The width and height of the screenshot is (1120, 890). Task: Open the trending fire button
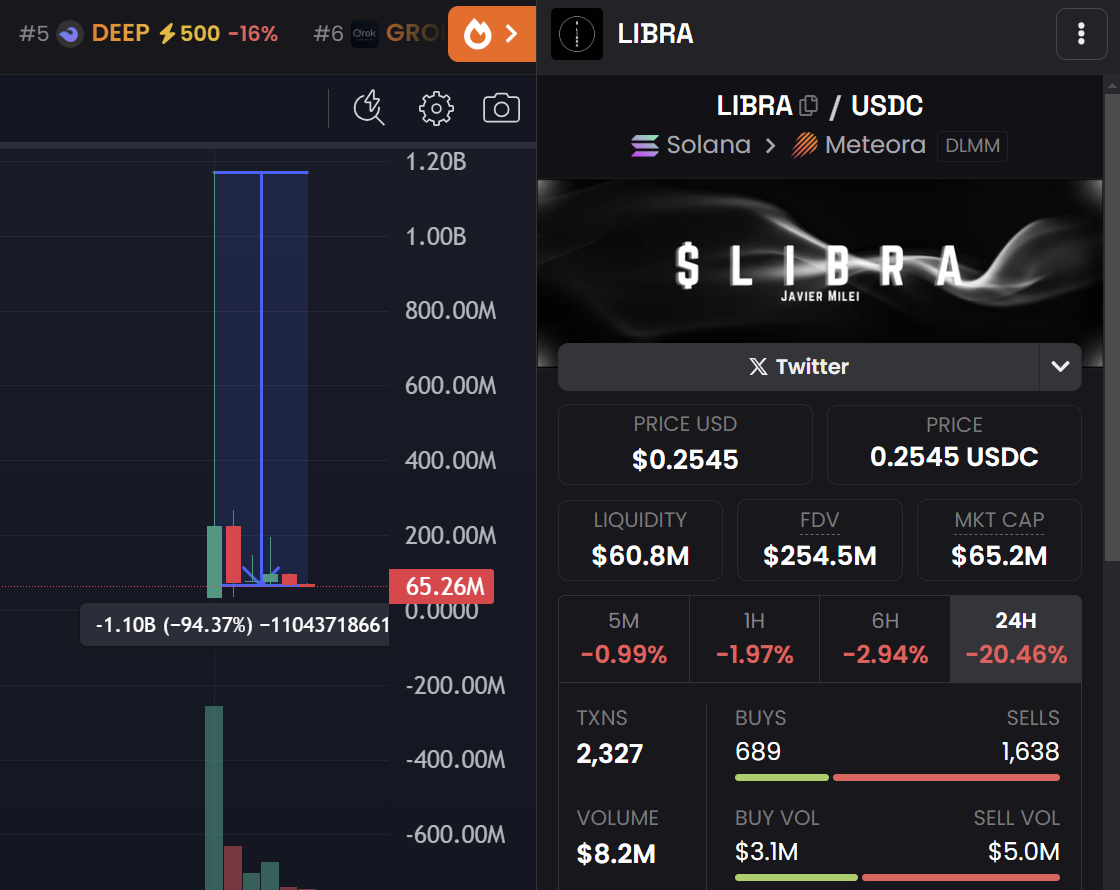[x=491, y=34]
